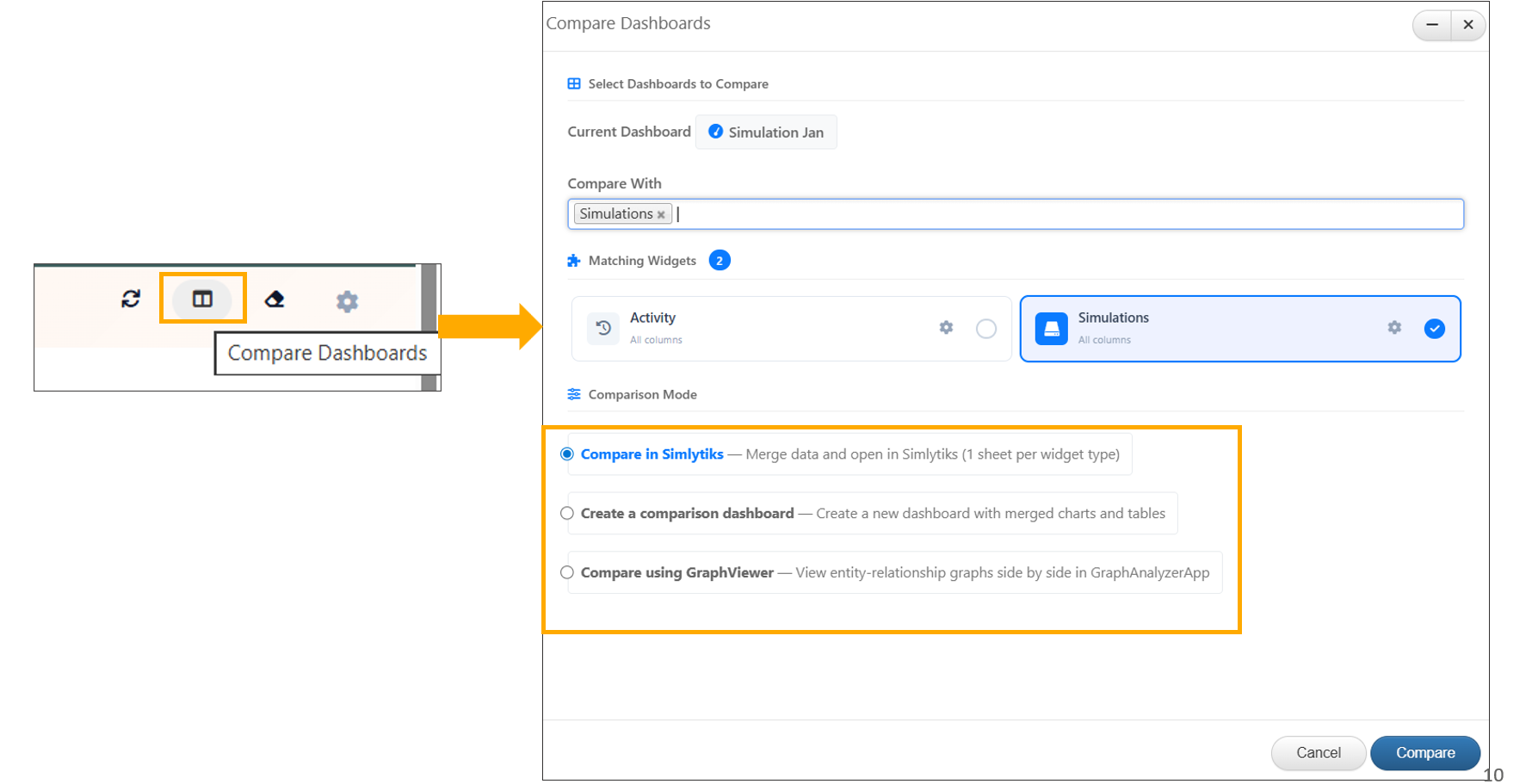Viewport: 1532px width, 784px height.
Task: Open settings gear in the dashboard toolbar
Action: pos(347,301)
